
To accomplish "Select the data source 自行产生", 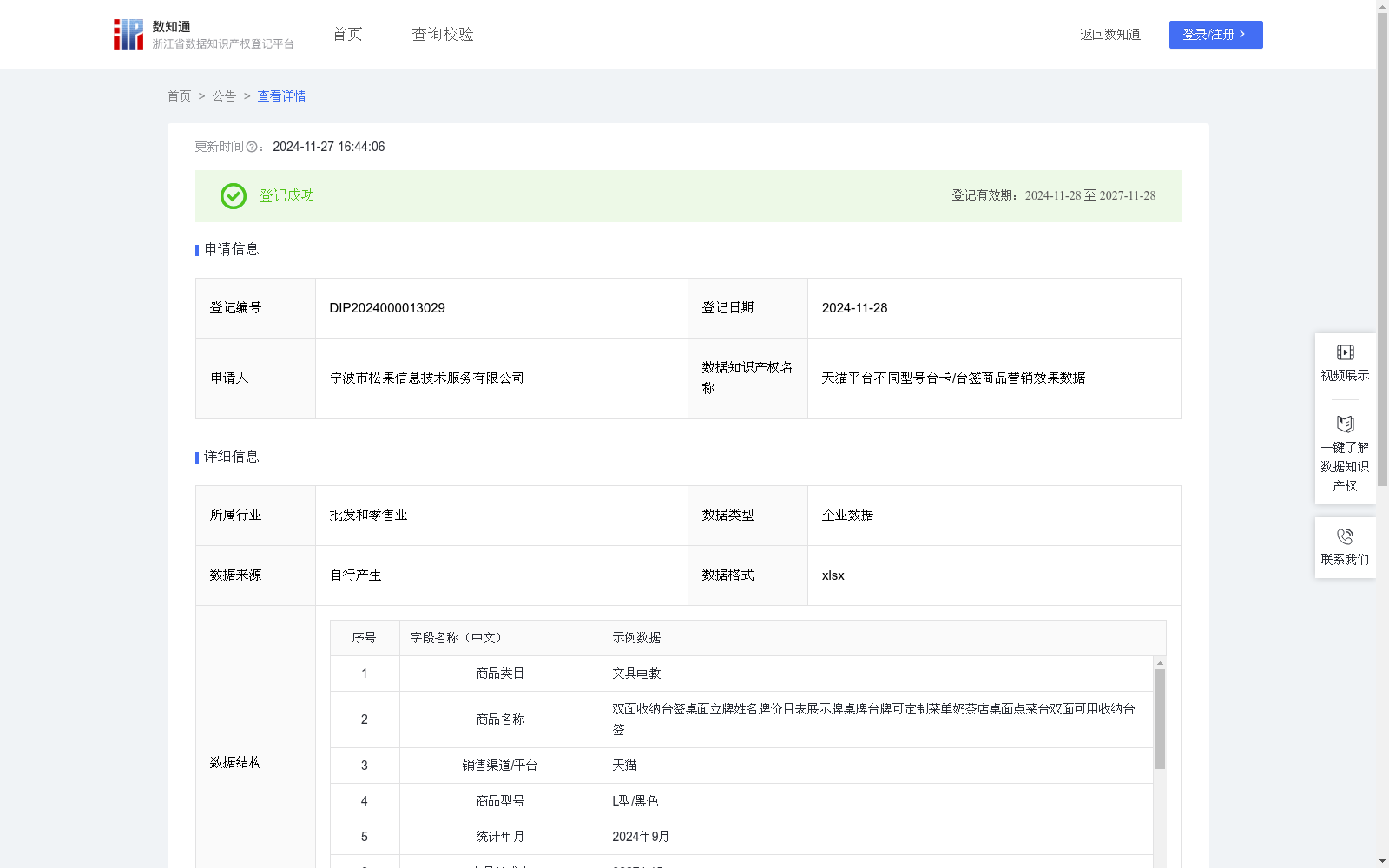I will (356, 575).
